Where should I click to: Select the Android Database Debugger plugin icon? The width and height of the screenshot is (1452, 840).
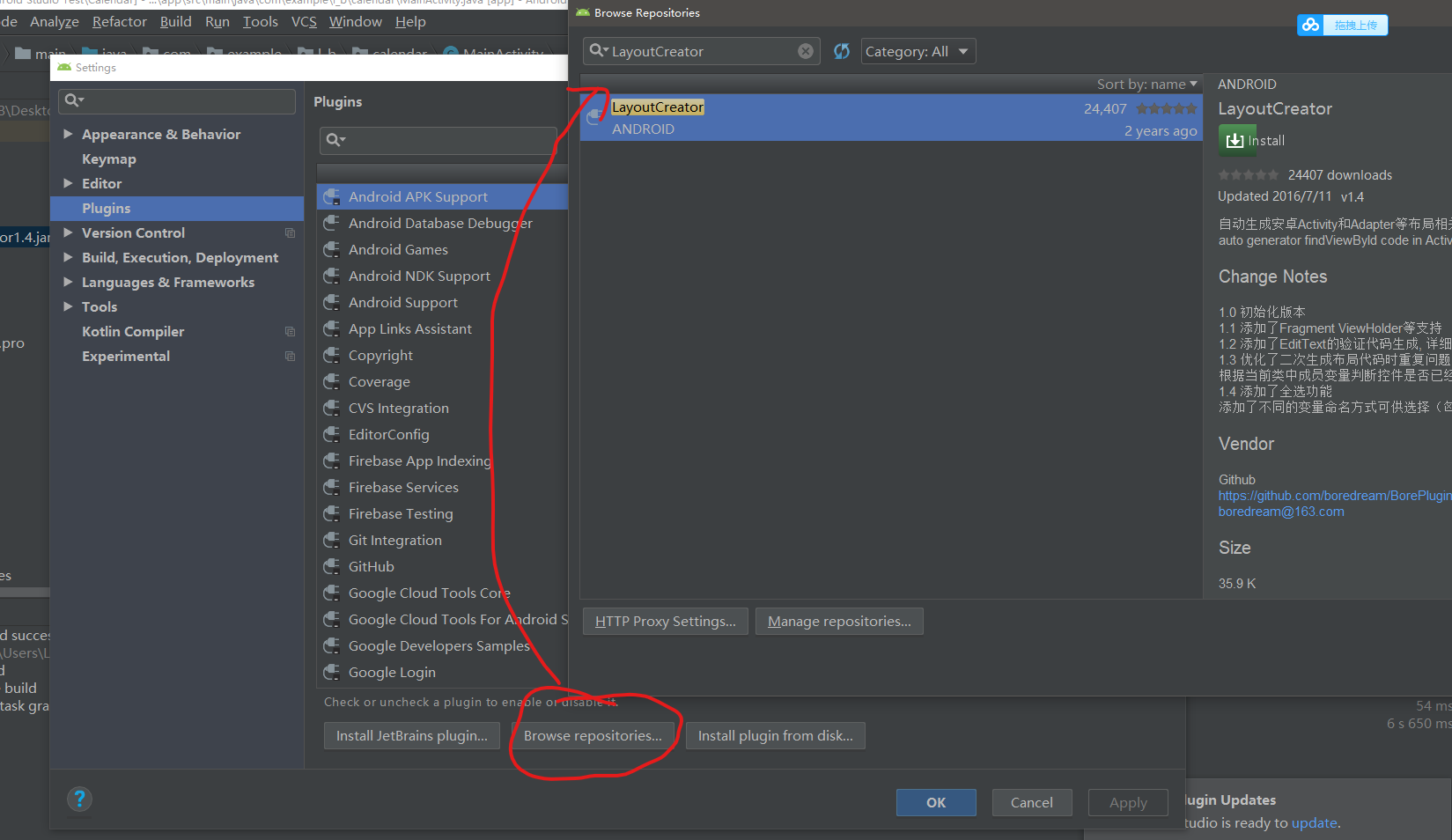[332, 223]
